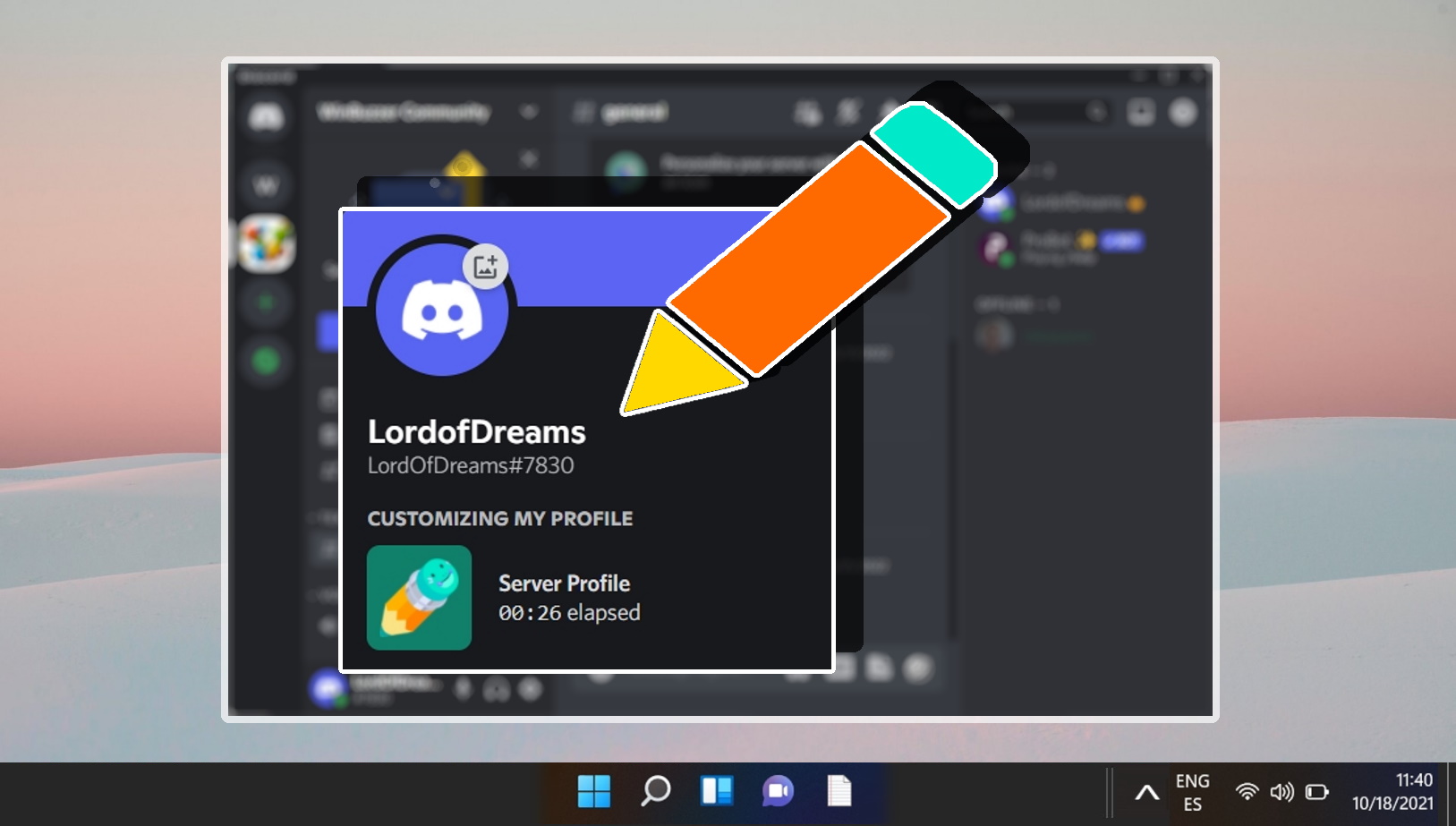1456x826 pixels.
Task: Check the battery tray icon
Action: click(x=1316, y=792)
